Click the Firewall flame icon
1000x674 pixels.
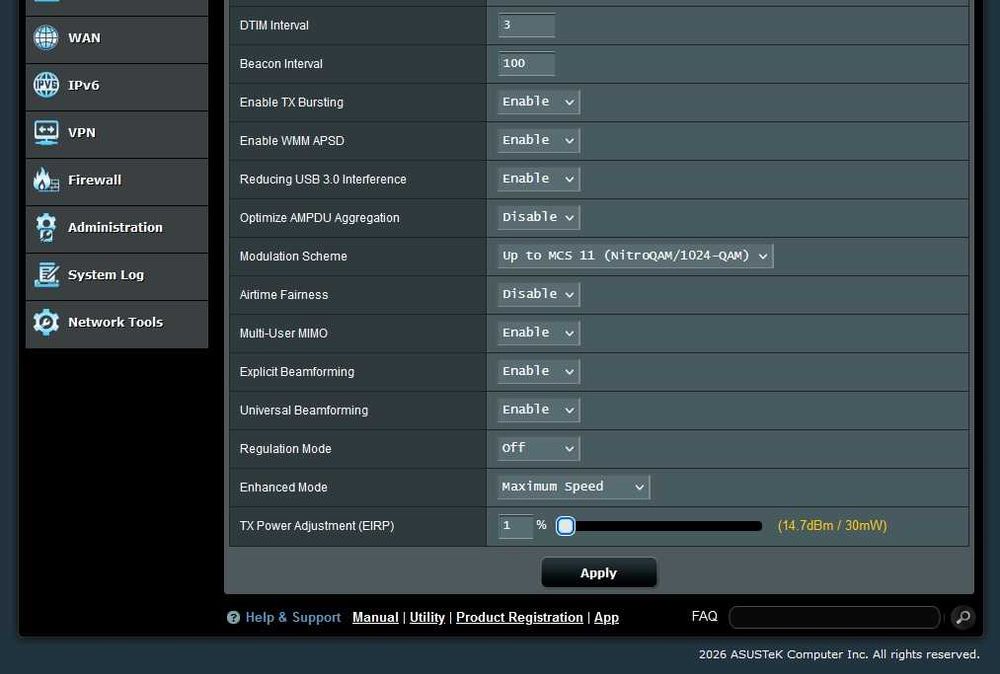point(46,180)
